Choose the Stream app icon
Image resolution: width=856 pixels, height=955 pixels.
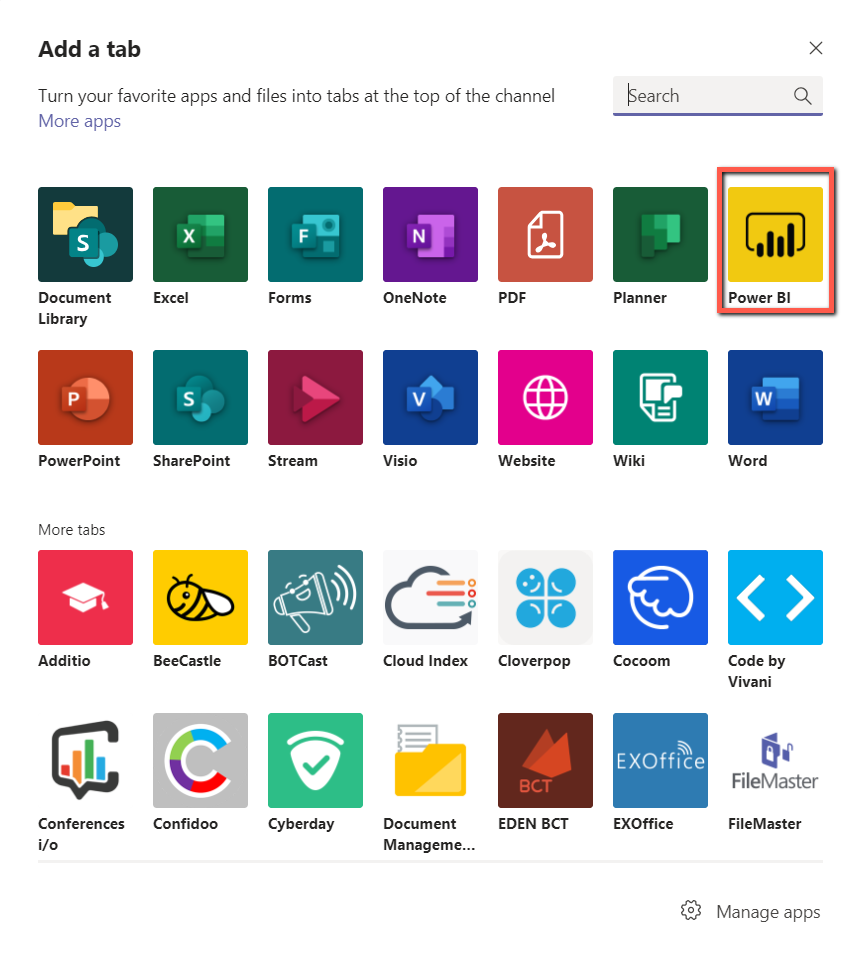pos(316,397)
